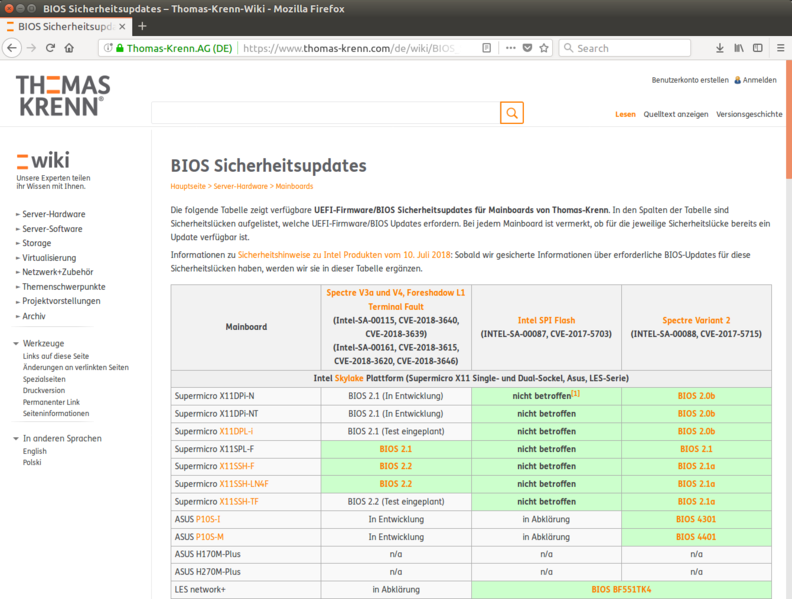Screen dimensions: 792x599
Task: Expand the Server-Software sidebar item
Action: [52, 229]
